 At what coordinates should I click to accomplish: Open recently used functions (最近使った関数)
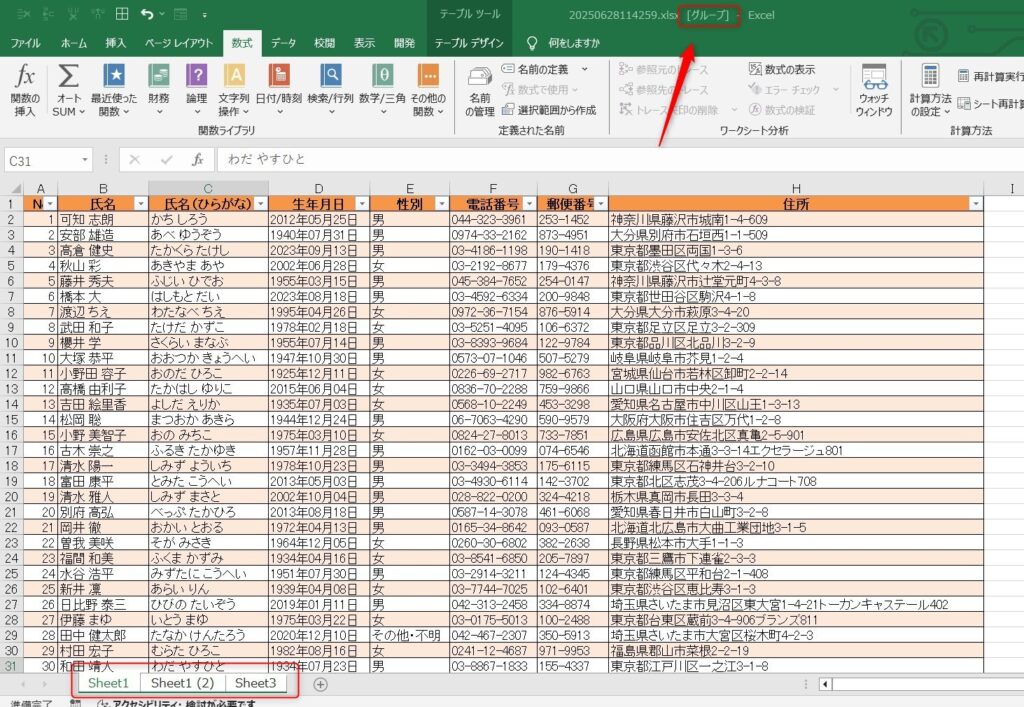(x=114, y=89)
